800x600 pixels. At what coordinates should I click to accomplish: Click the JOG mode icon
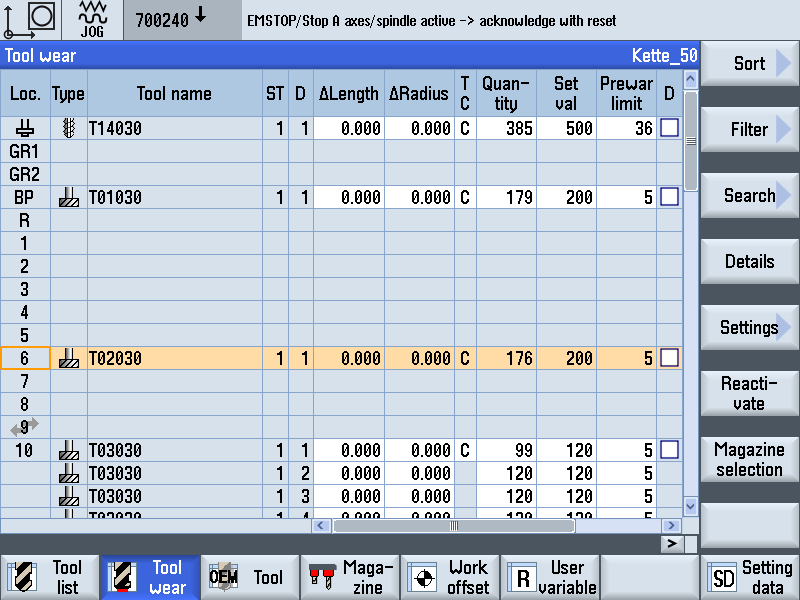(x=92, y=19)
